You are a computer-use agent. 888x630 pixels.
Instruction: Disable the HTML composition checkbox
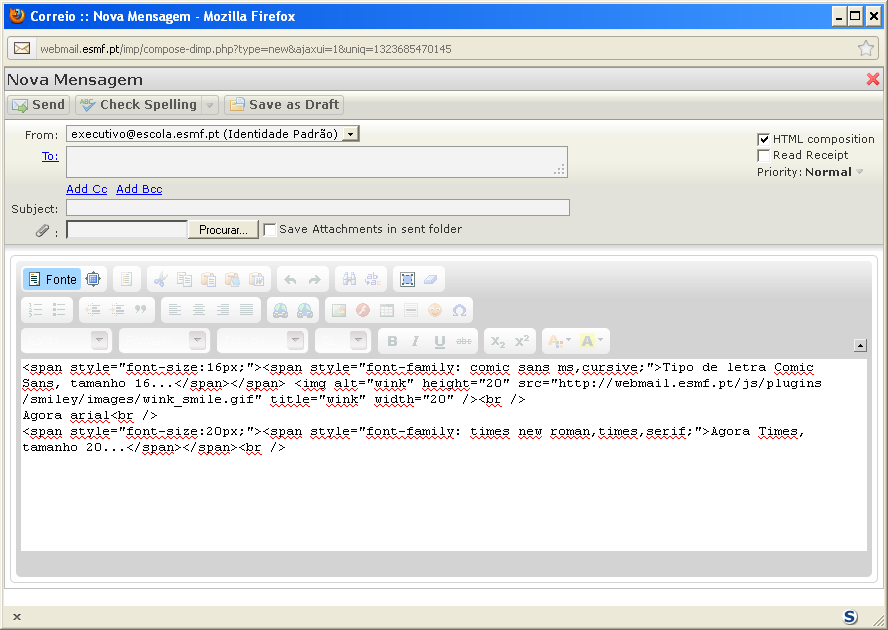pos(764,139)
